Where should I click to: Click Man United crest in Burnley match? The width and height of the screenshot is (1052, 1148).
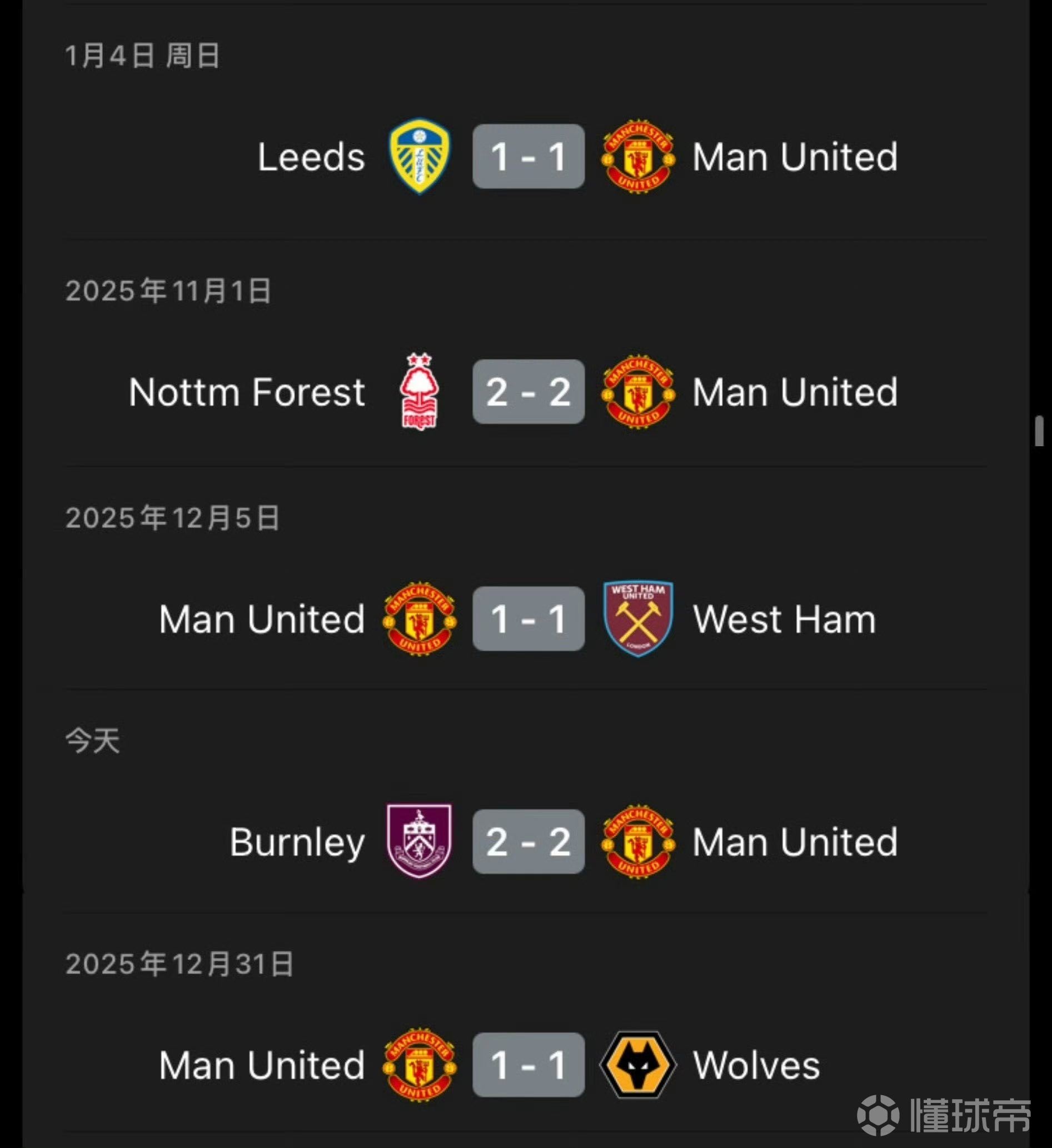(x=638, y=842)
